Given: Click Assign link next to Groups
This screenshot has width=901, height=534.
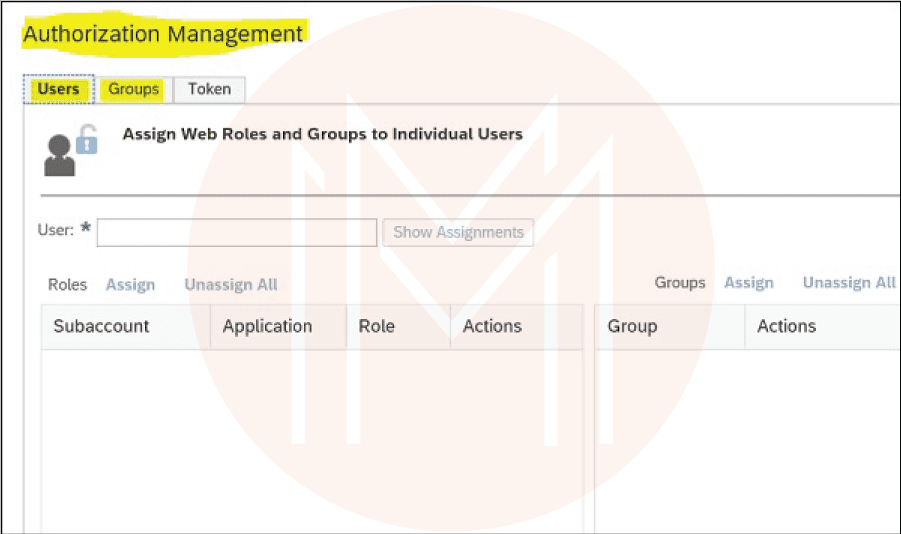Looking at the screenshot, I should pyautogui.click(x=749, y=283).
